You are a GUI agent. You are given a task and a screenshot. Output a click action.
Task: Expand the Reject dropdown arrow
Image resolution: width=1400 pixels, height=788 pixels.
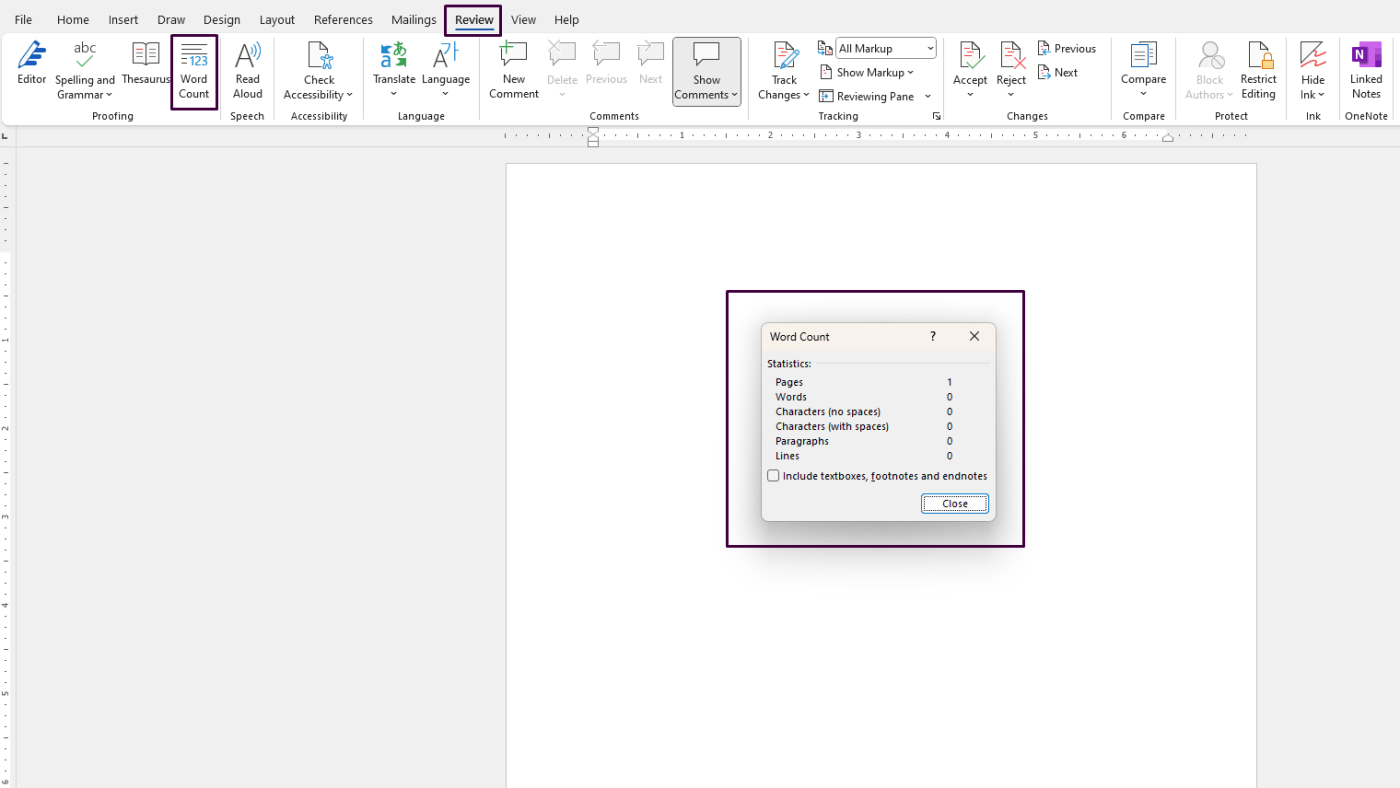[x=1011, y=95]
